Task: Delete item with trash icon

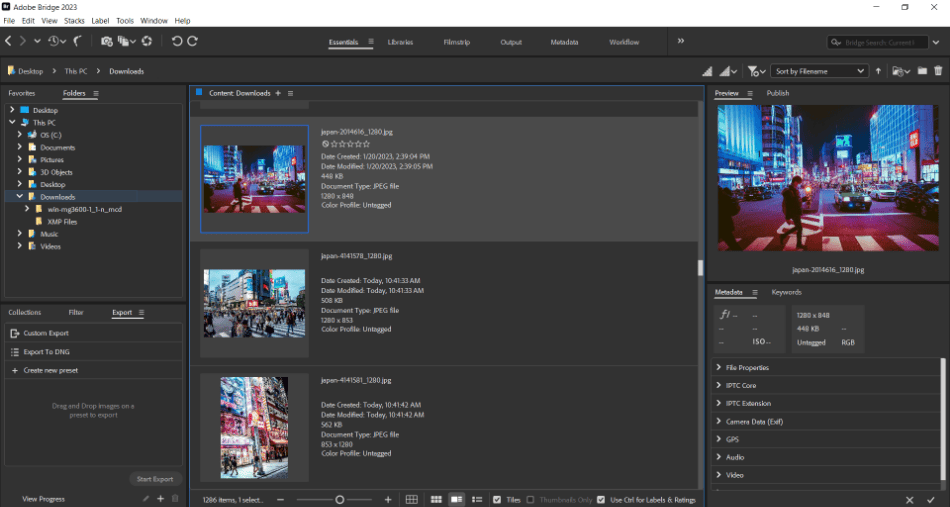Action: tap(938, 71)
